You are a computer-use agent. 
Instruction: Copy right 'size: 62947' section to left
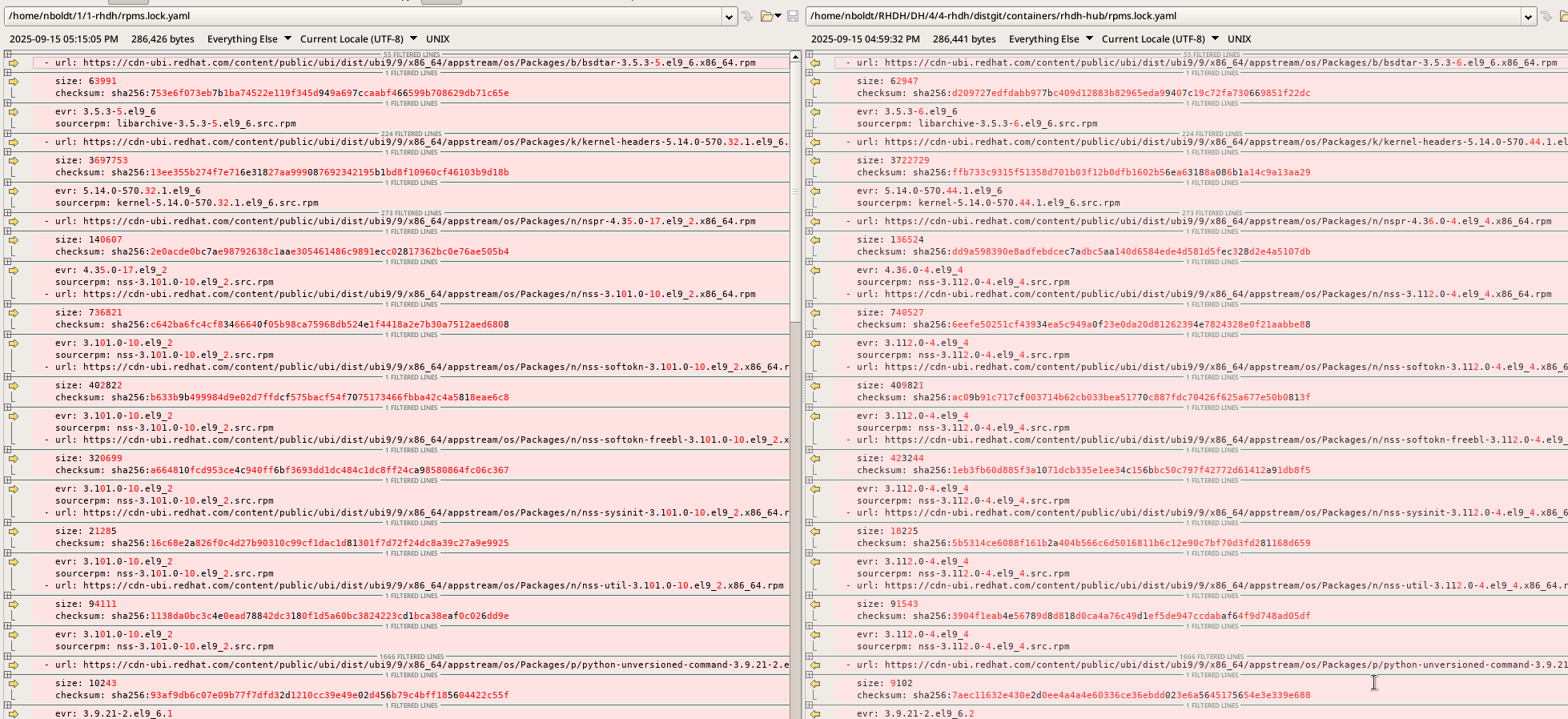tap(815, 81)
